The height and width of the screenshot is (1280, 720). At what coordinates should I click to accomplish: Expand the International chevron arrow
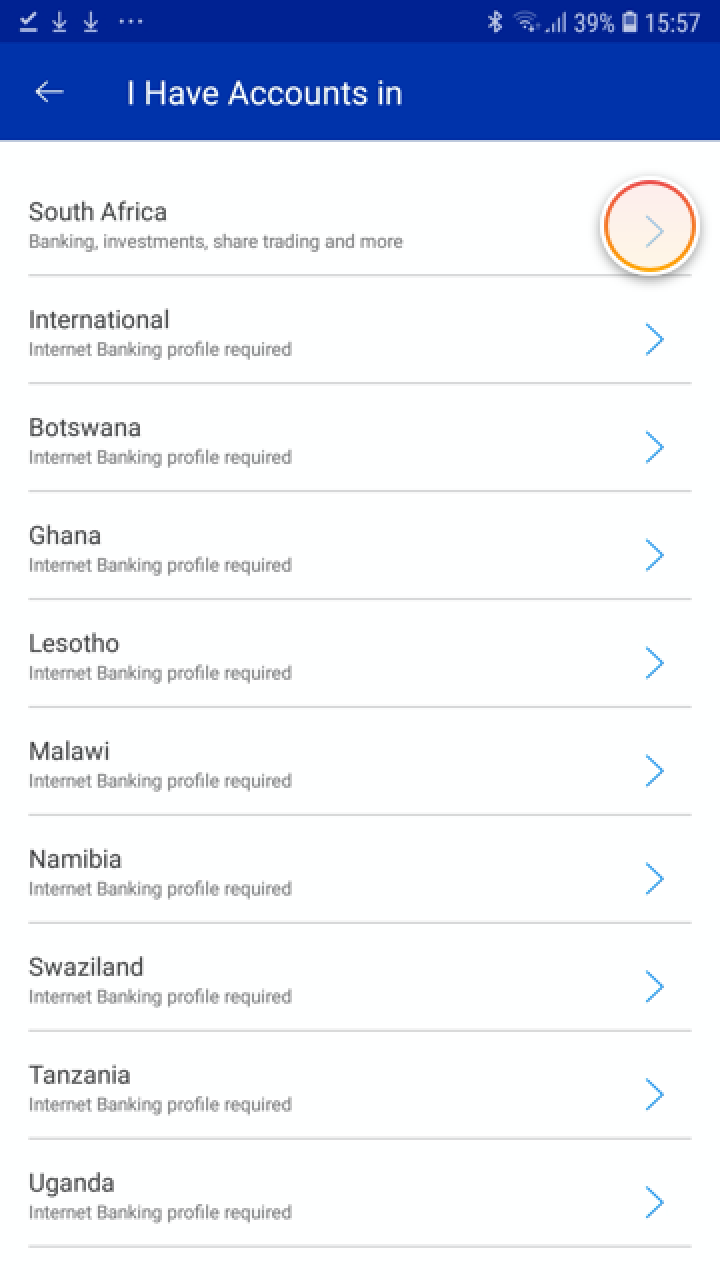coord(654,340)
